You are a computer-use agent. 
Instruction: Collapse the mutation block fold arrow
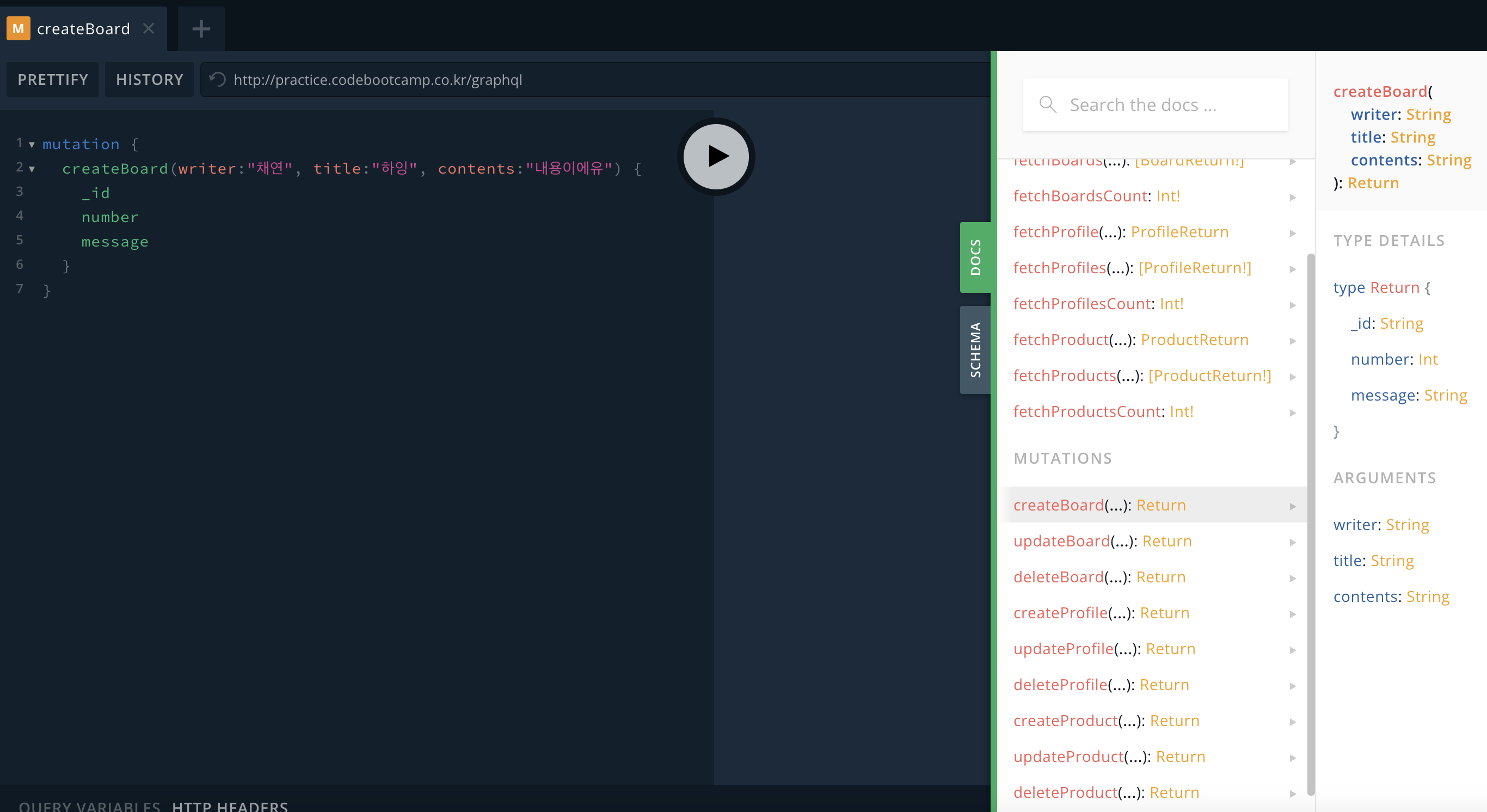click(x=32, y=144)
